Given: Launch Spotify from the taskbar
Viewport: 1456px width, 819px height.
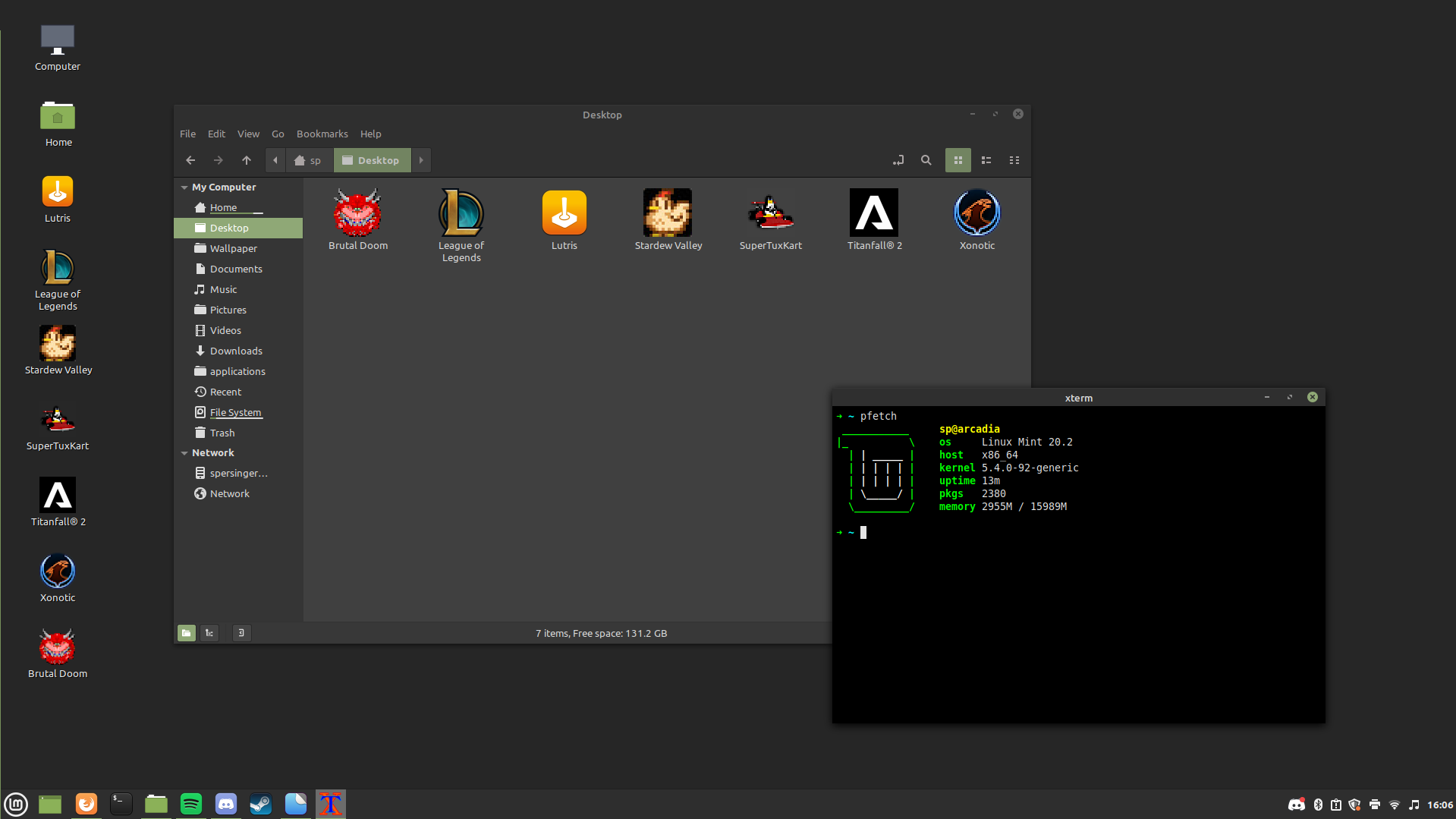Looking at the screenshot, I should [x=191, y=804].
